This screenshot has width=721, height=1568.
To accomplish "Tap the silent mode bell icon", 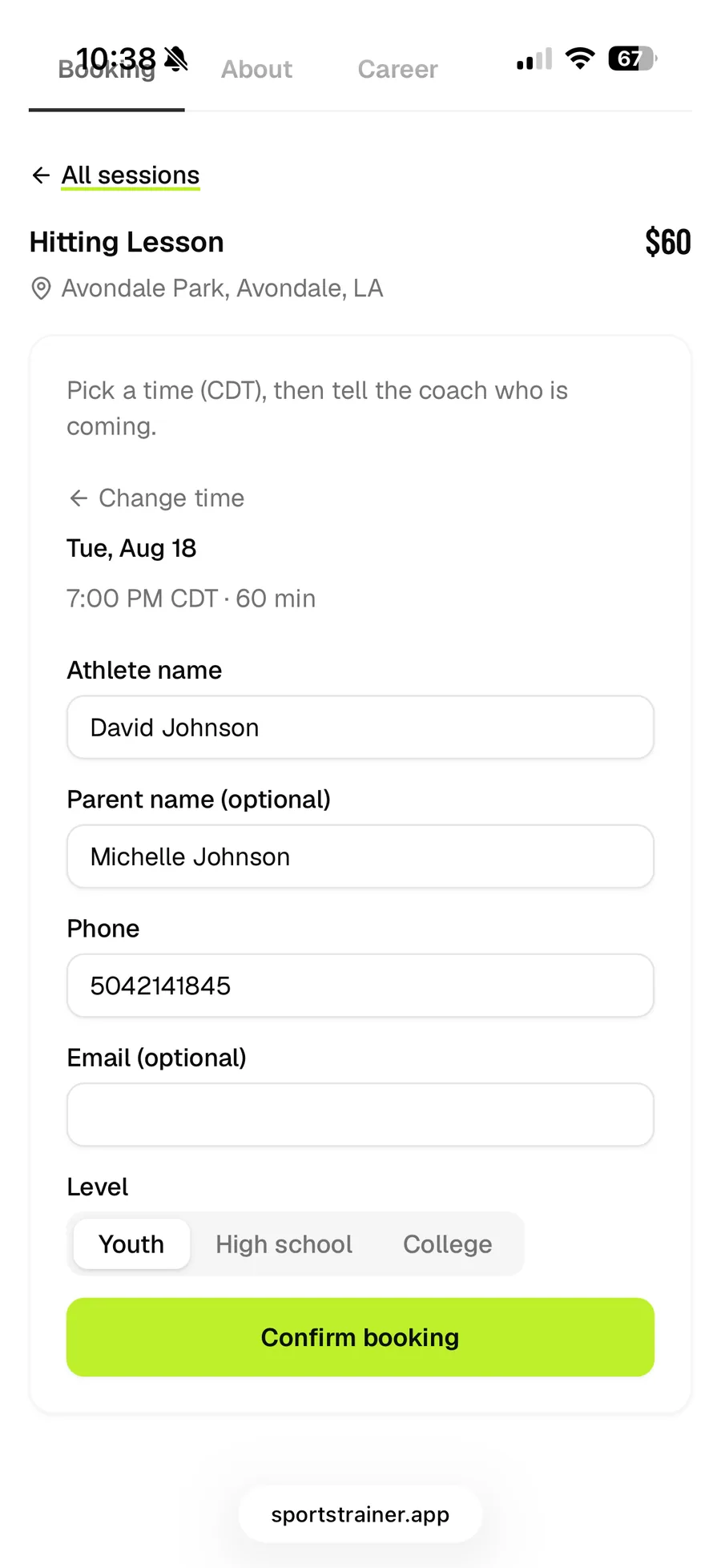I will click(x=175, y=58).
